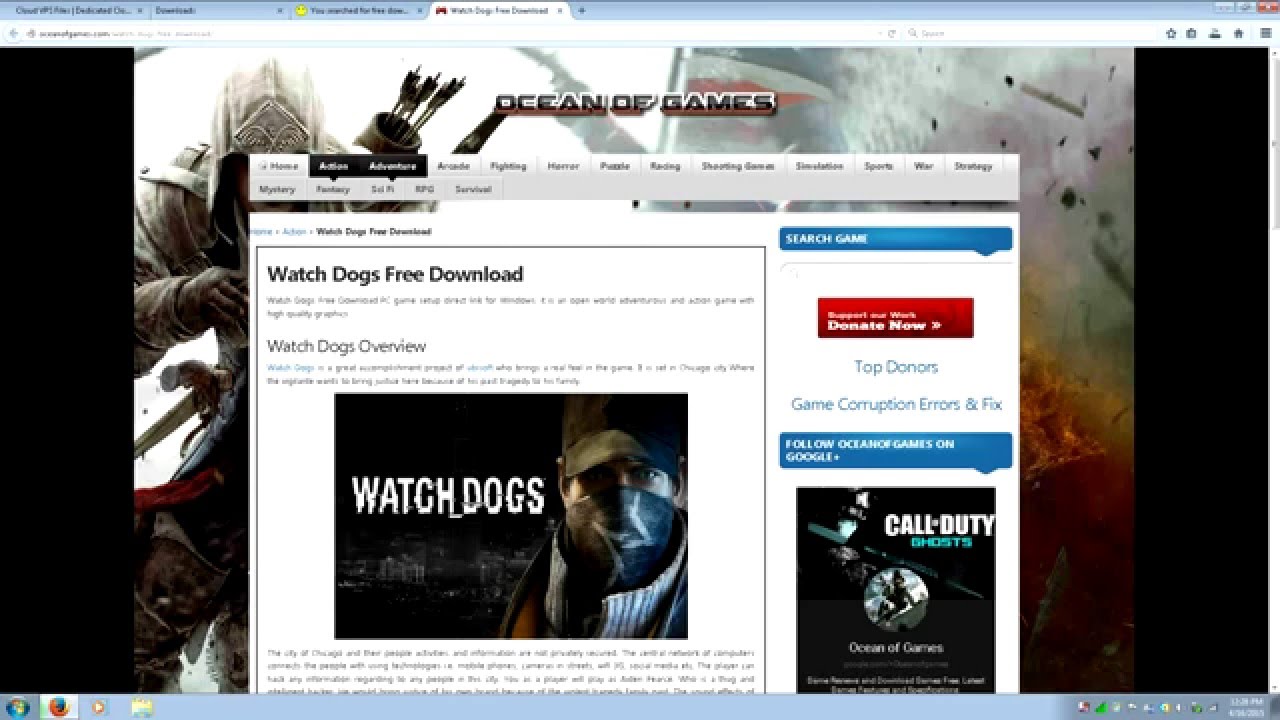The width and height of the screenshot is (1280, 720).
Task: Browse the Survival category
Action: click(473, 189)
